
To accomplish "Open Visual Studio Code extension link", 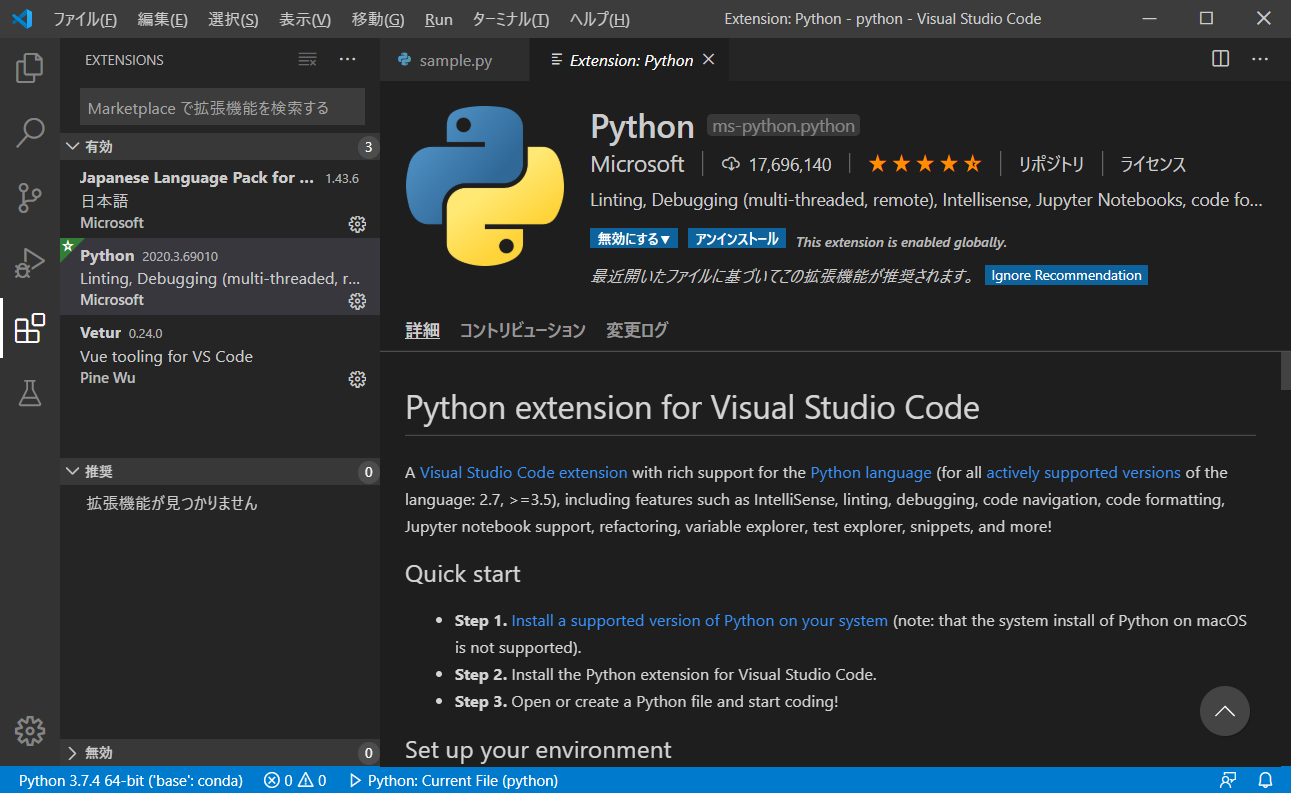I will [x=524, y=472].
